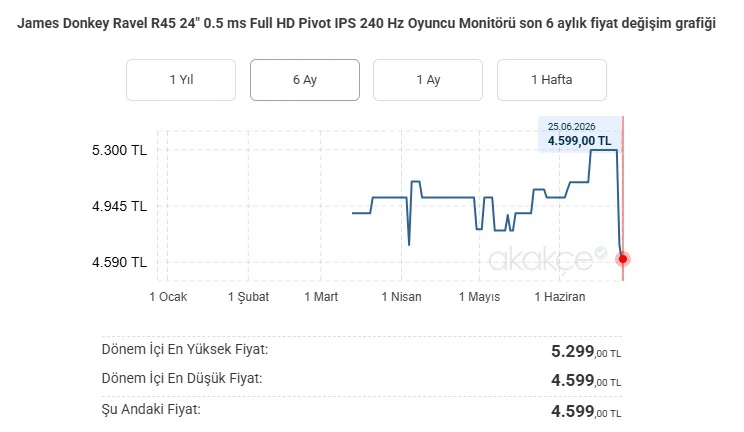Screen dimensions: 744x432
Task: Click the red current-price data point
Action: [623, 259]
